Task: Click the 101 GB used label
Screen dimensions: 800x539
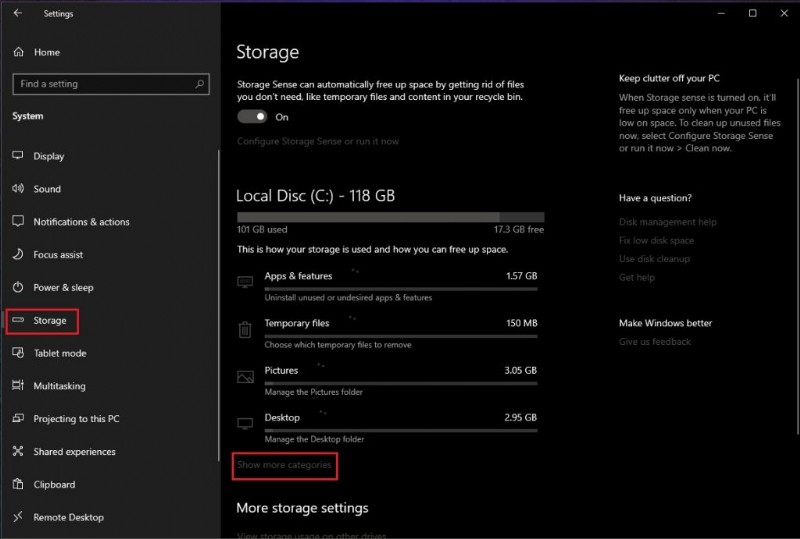Action: click(262, 230)
